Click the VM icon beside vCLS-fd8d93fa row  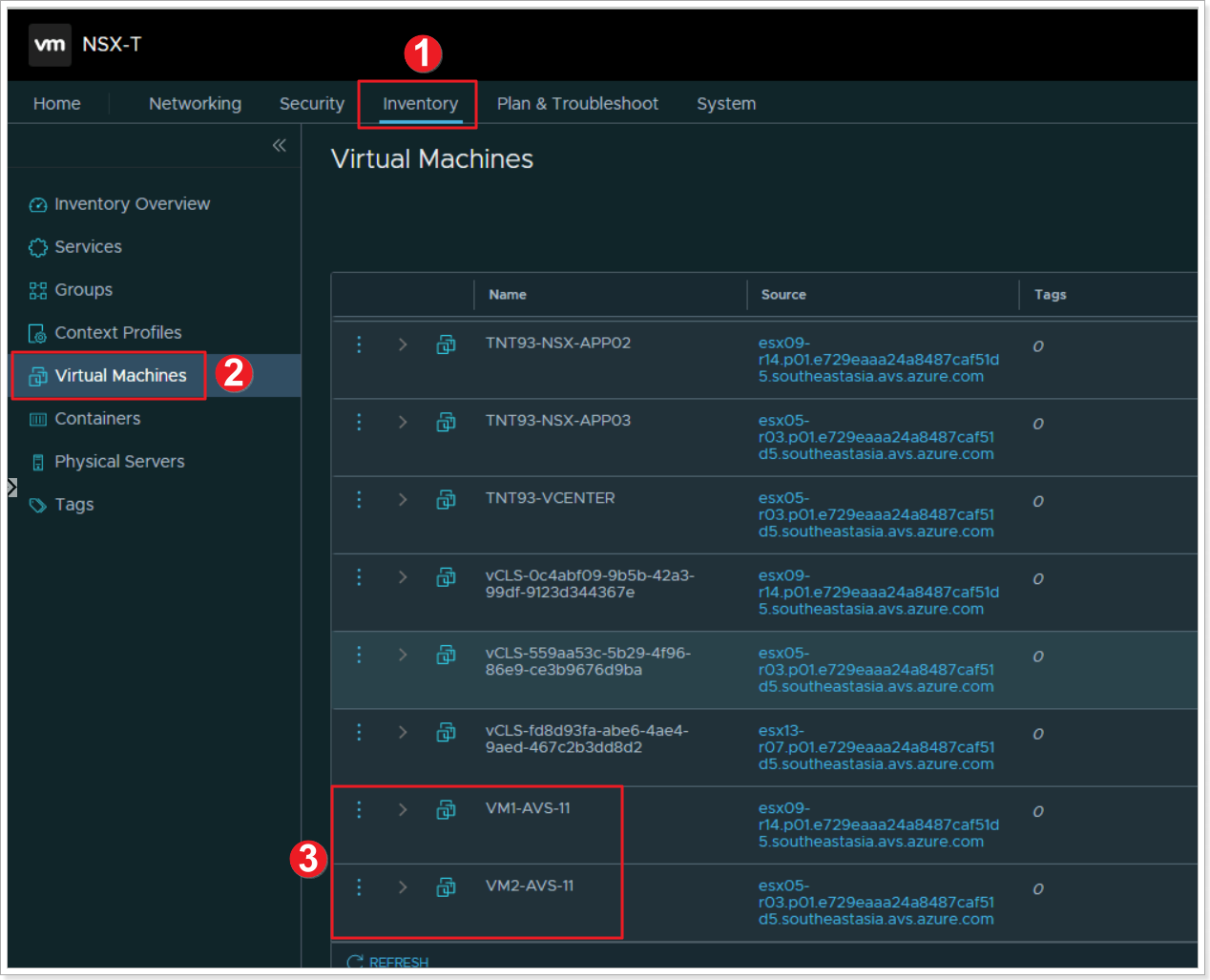click(x=446, y=732)
